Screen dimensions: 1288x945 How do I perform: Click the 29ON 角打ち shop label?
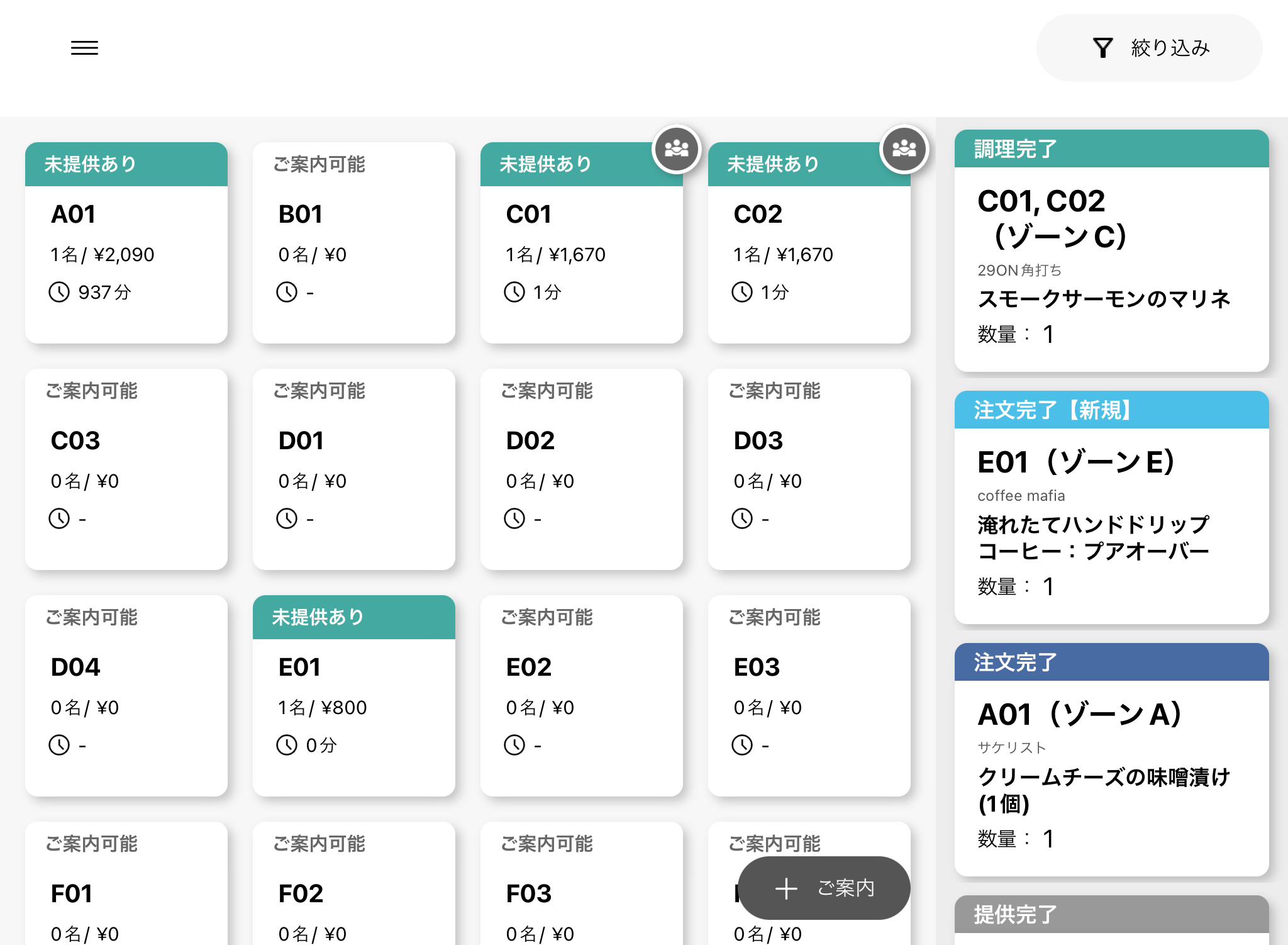pyautogui.click(x=1019, y=271)
